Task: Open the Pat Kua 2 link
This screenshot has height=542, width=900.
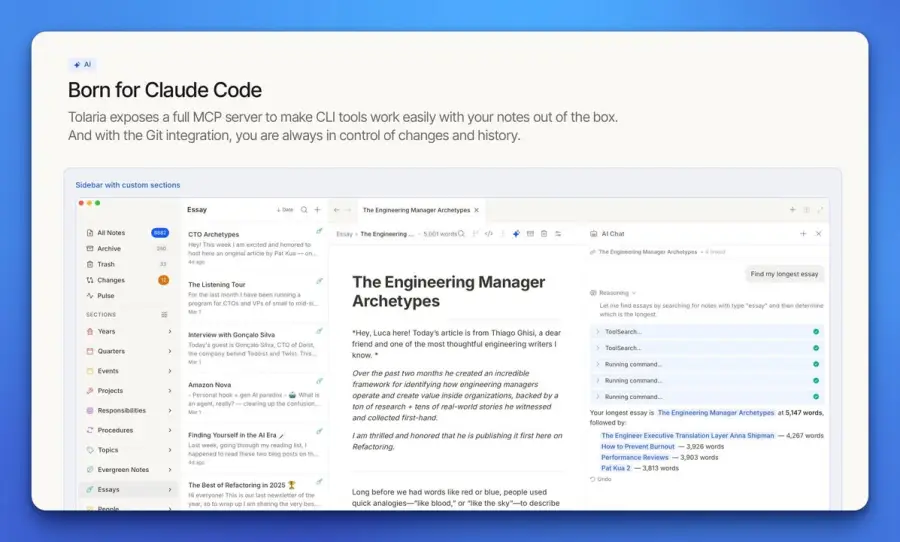Action: [x=616, y=469]
